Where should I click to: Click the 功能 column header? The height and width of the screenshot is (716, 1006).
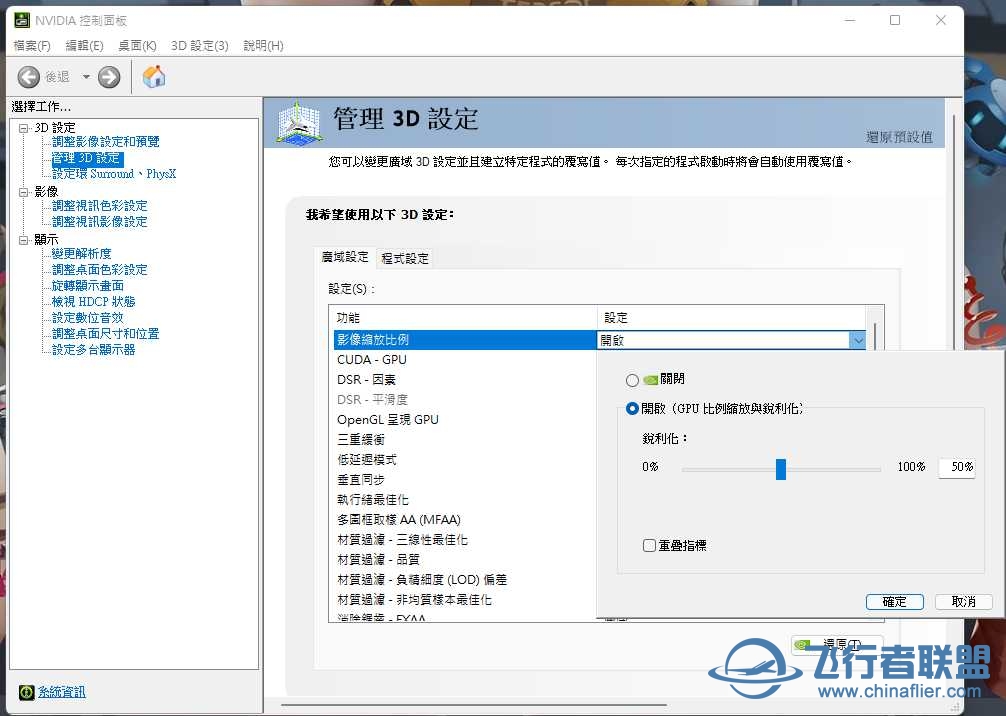(463, 318)
